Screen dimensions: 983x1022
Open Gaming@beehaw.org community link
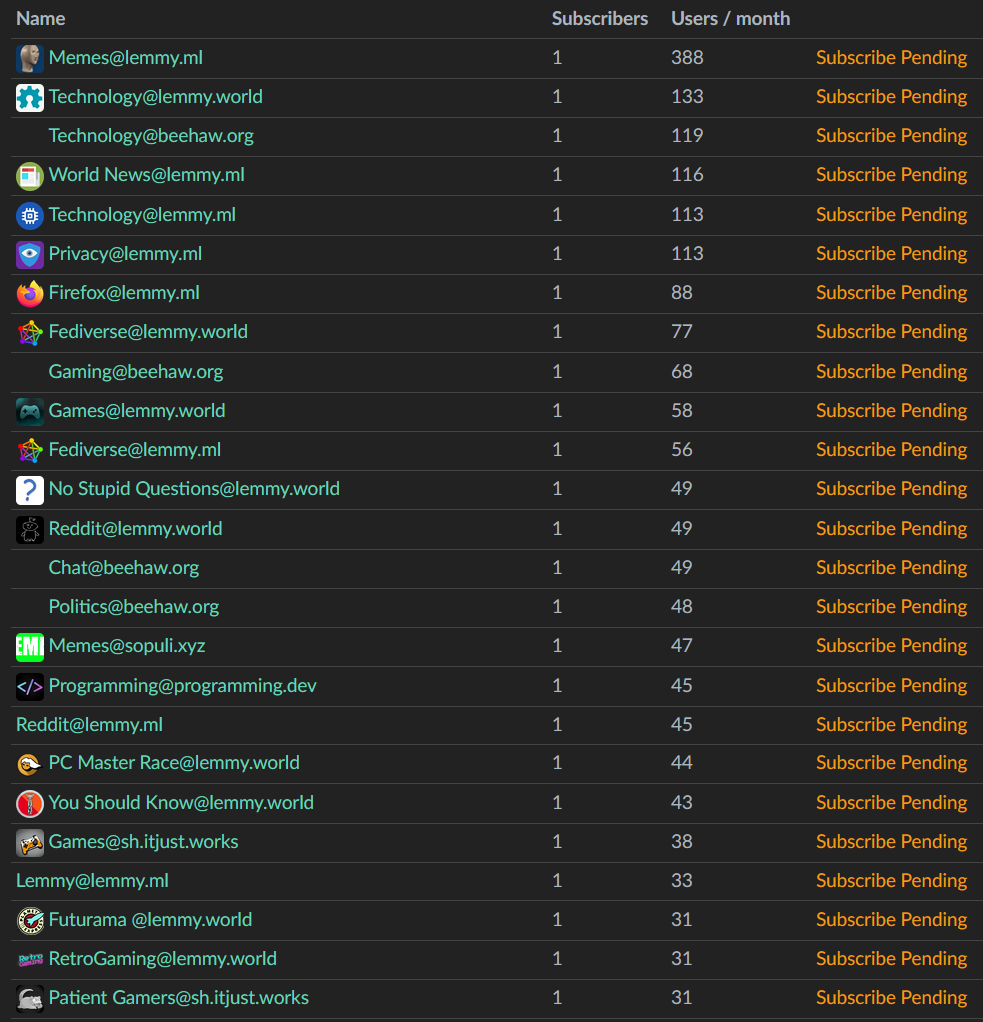point(136,372)
